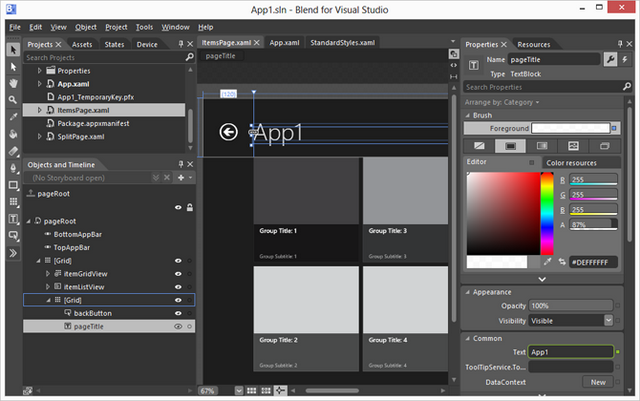Click the Name field showing pageTitle
This screenshot has height=401, width=640.
(554, 60)
